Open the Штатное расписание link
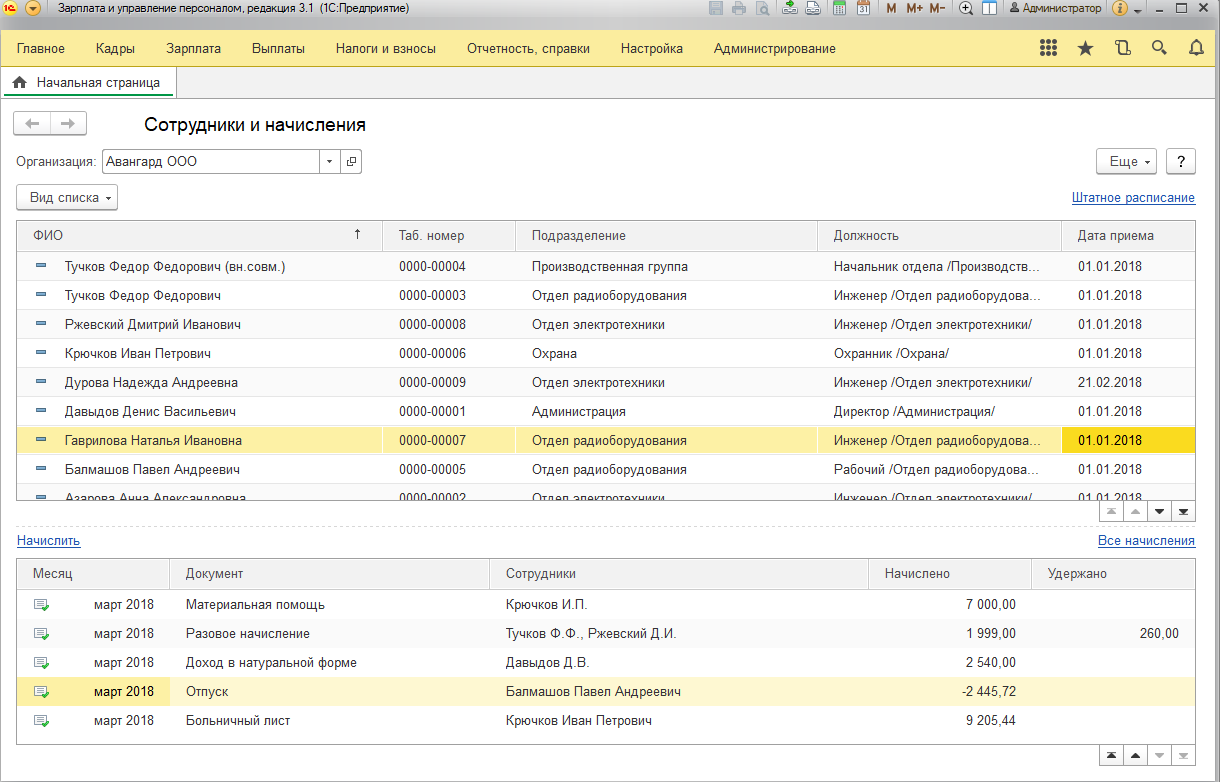This screenshot has width=1220, height=782. pos(1133,198)
